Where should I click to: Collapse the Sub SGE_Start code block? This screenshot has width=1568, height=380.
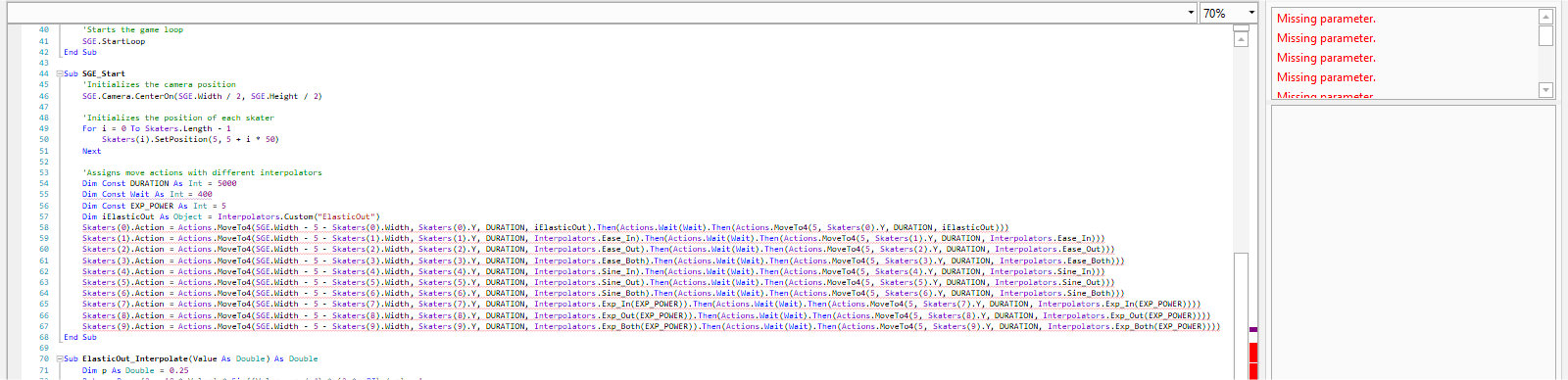coord(60,73)
